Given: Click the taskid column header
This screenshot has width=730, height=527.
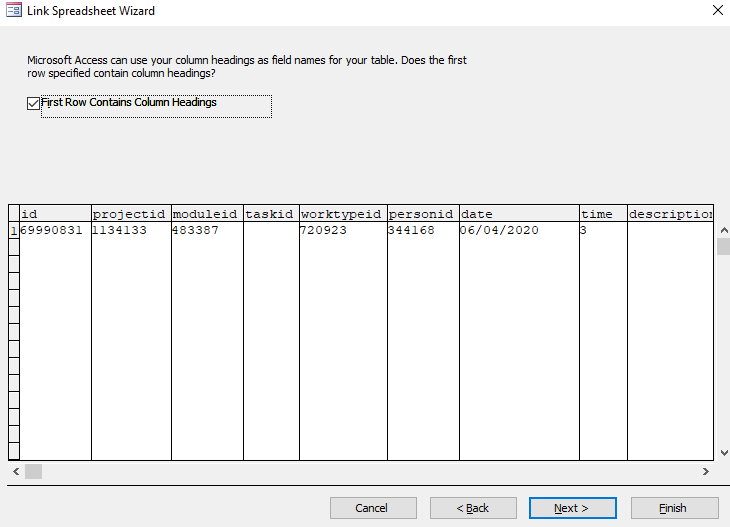Looking at the screenshot, I should click(271, 214).
